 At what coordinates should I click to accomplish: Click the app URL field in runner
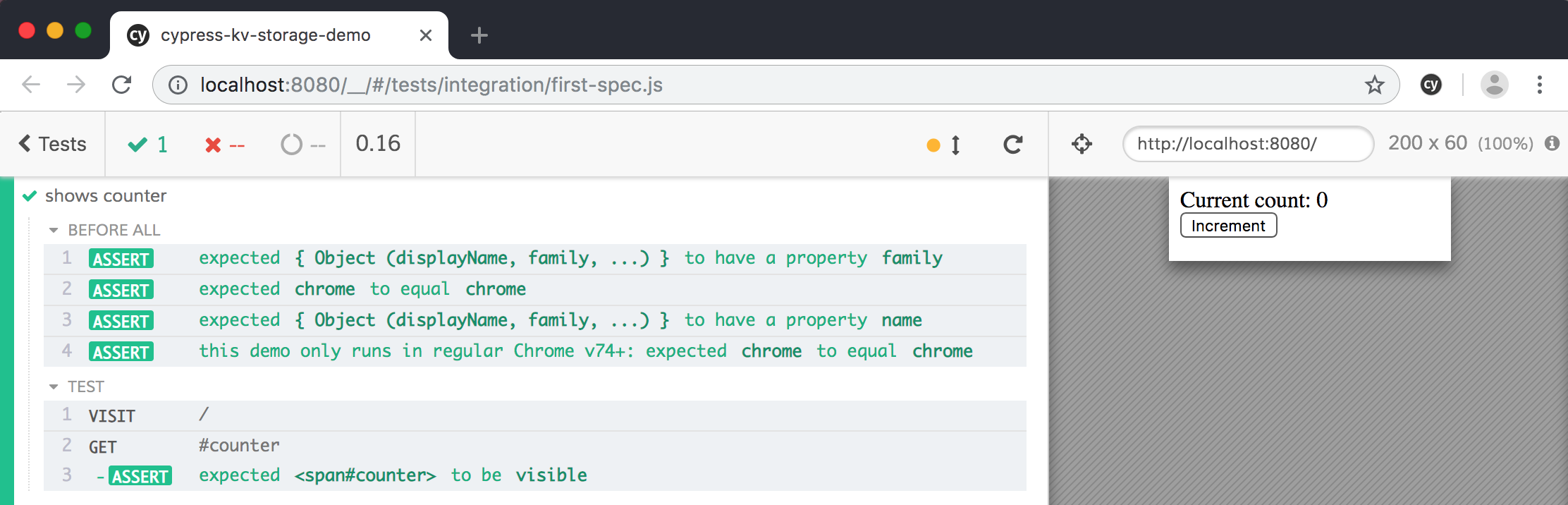(x=1247, y=144)
